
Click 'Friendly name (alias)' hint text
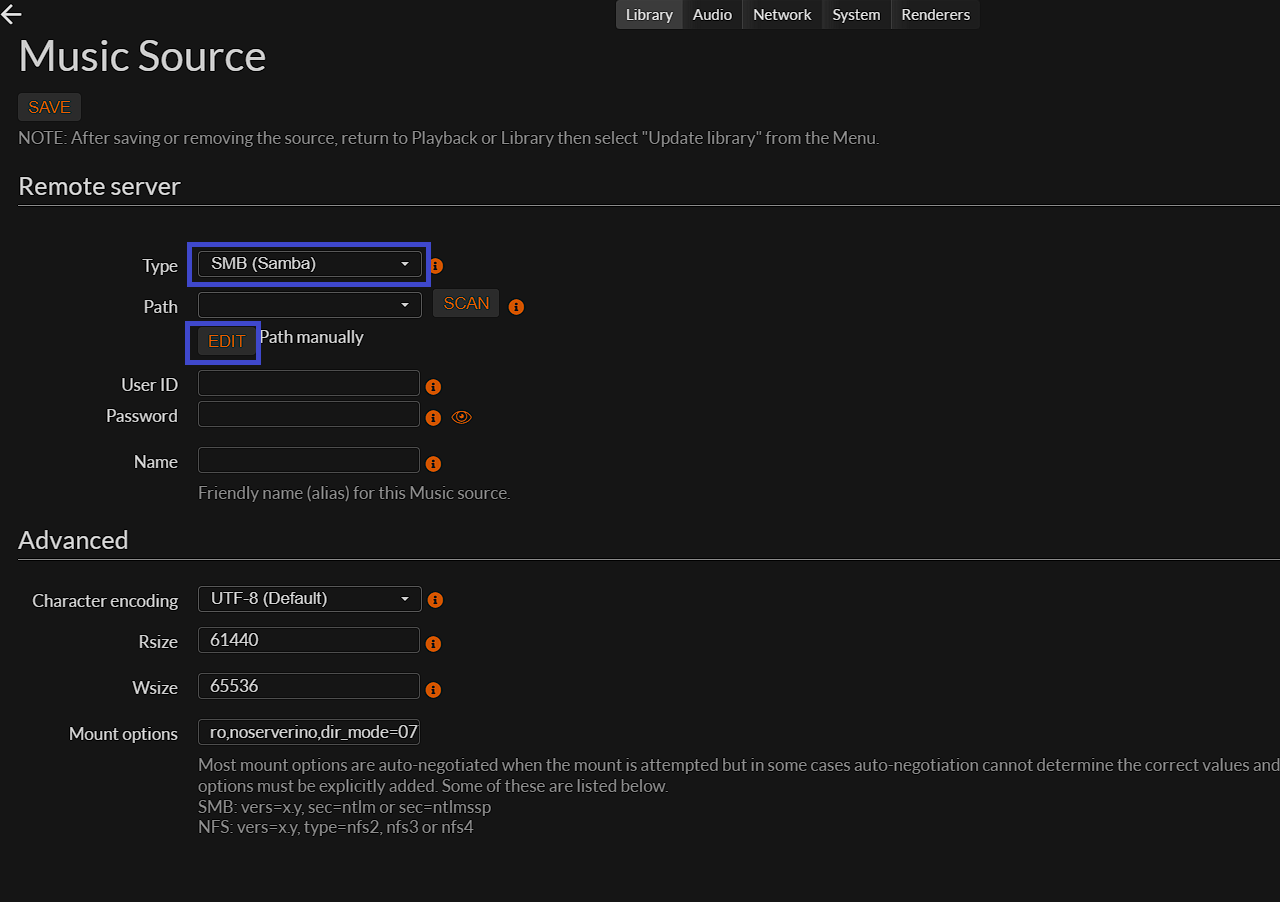click(x=354, y=493)
